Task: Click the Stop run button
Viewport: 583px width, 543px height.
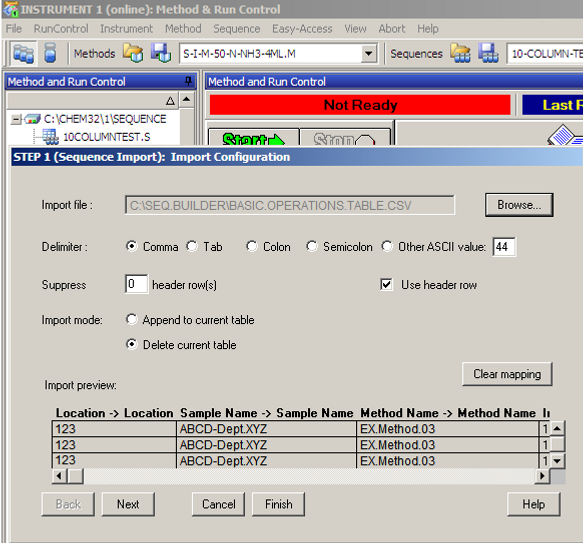Action: pyautogui.click(x=345, y=138)
